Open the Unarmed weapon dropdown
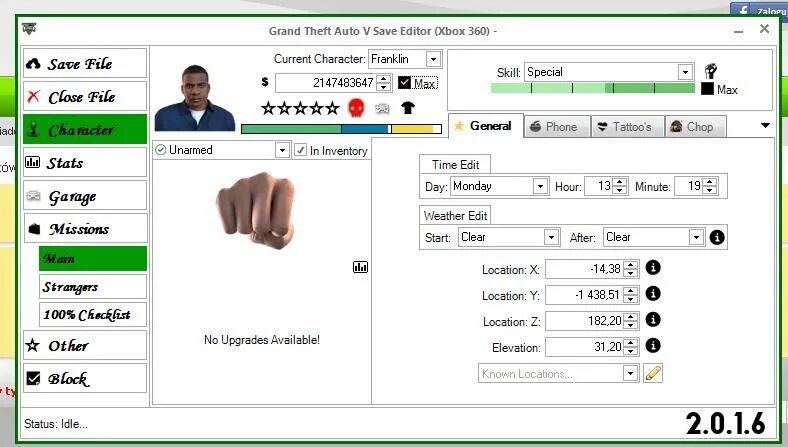 pos(282,150)
